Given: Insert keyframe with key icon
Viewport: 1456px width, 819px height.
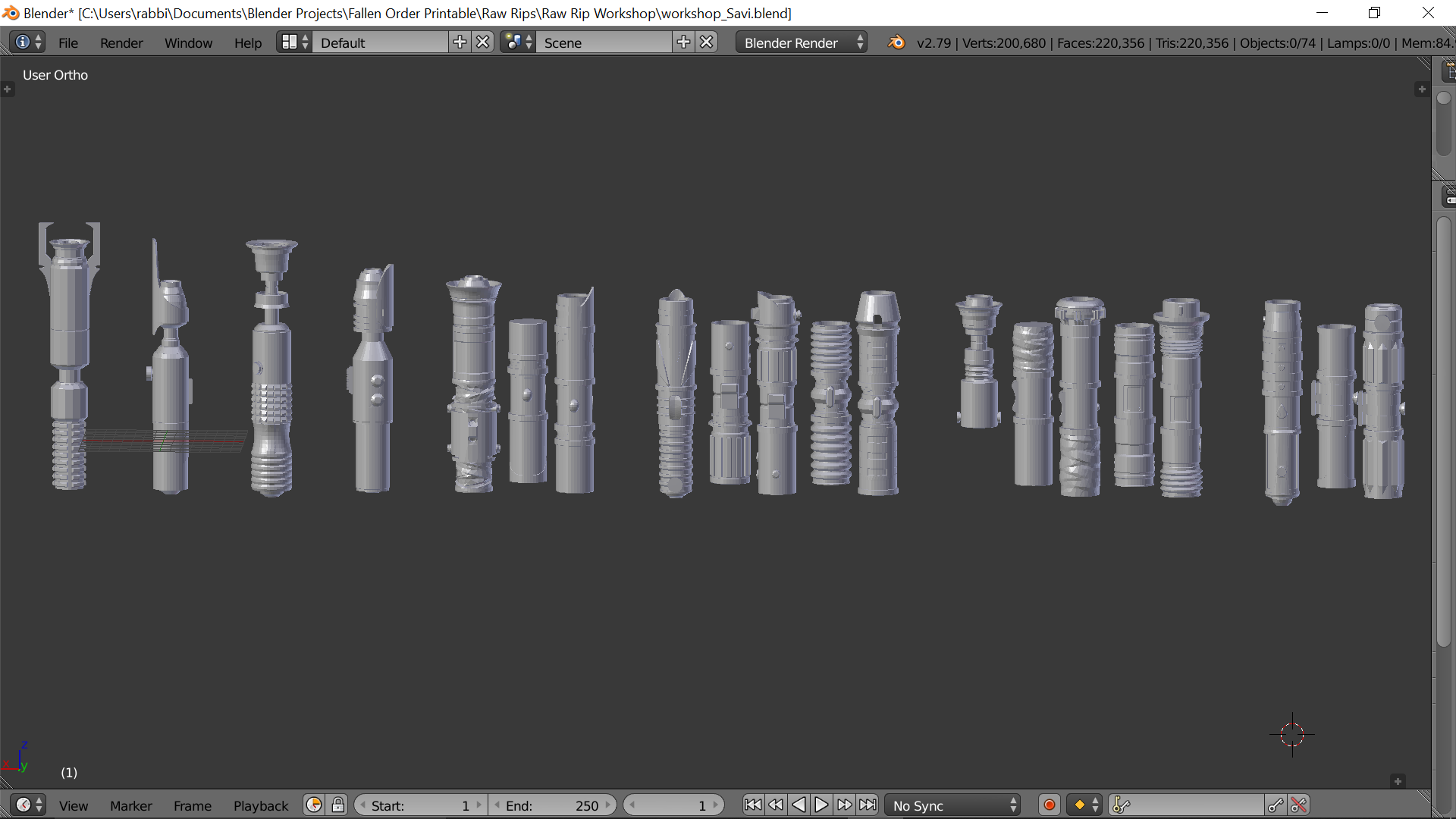Looking at the screenshot, I should [x=1276, y=805].
